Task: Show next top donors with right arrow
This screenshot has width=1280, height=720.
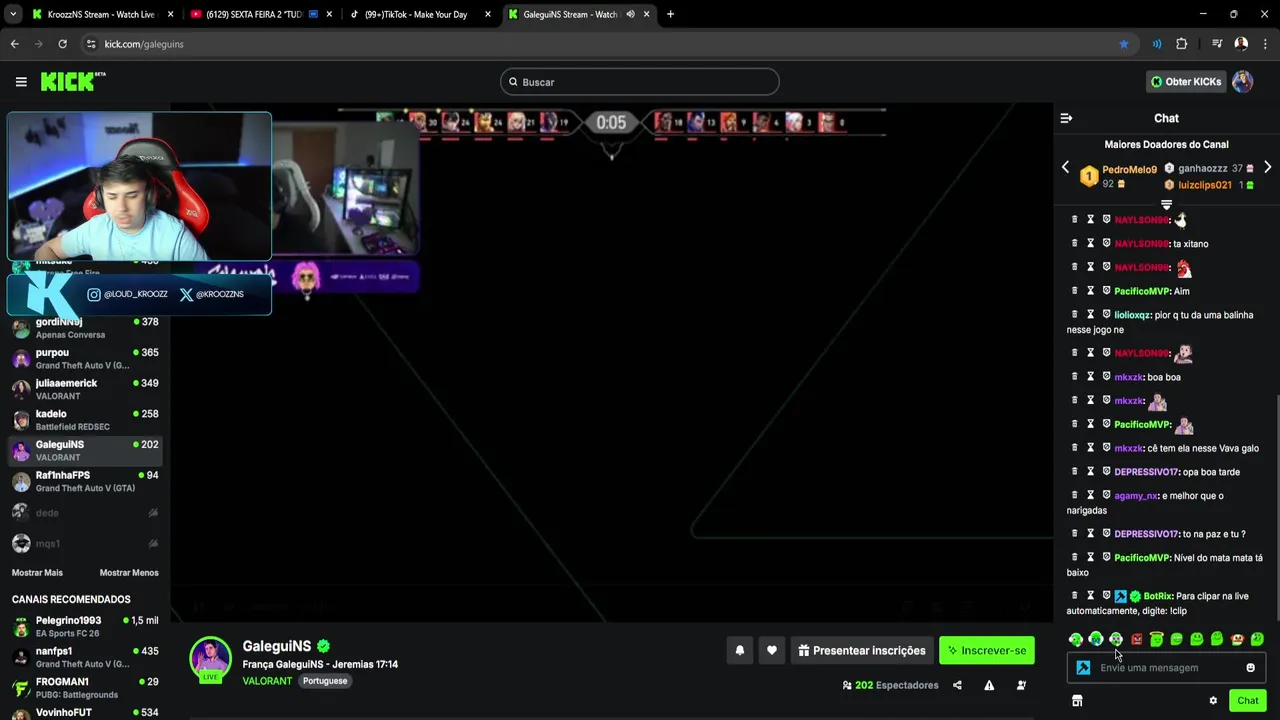Action: tap(1267, 167)
